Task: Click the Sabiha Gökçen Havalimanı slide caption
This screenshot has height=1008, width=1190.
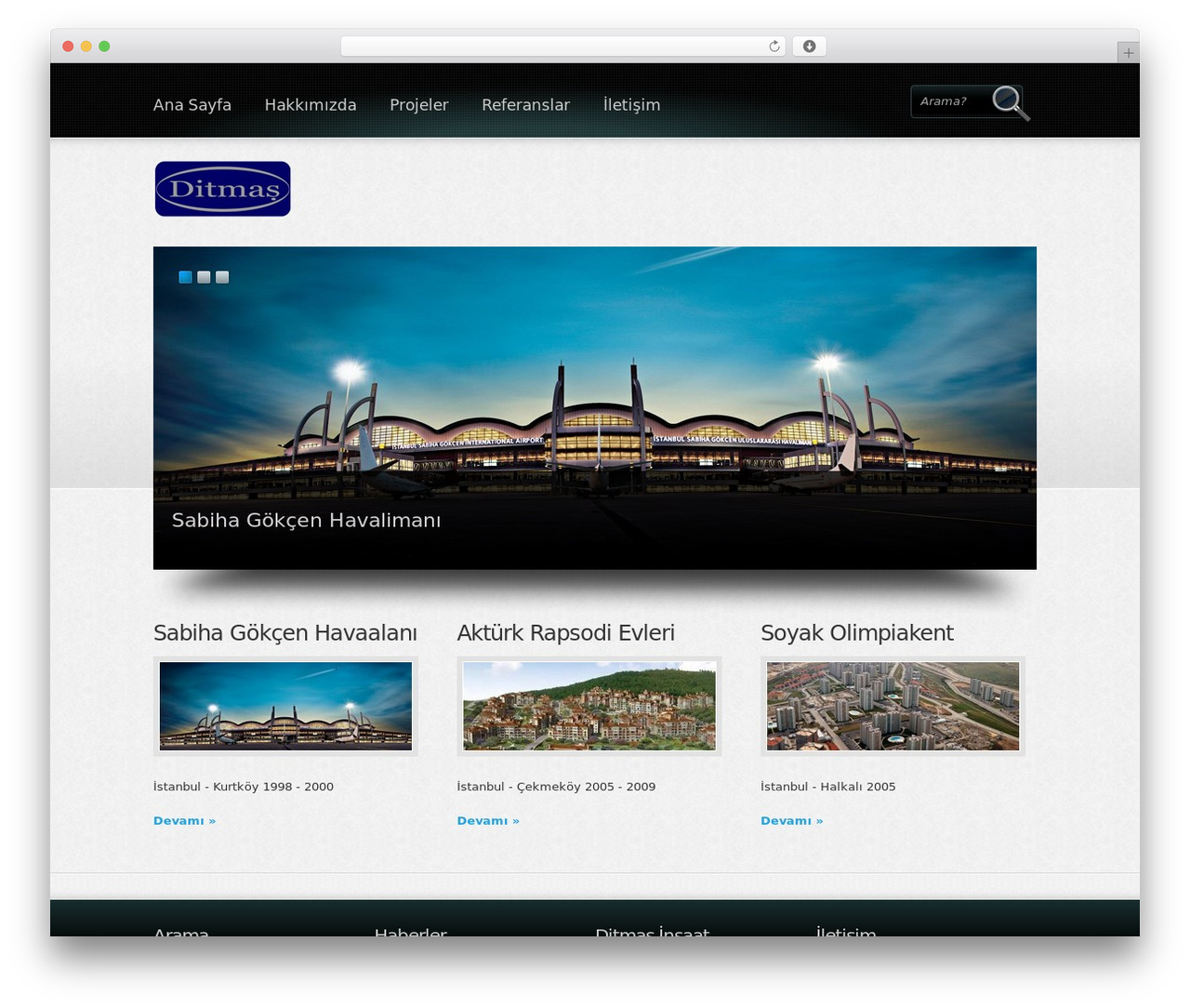Action: (307, 521)
